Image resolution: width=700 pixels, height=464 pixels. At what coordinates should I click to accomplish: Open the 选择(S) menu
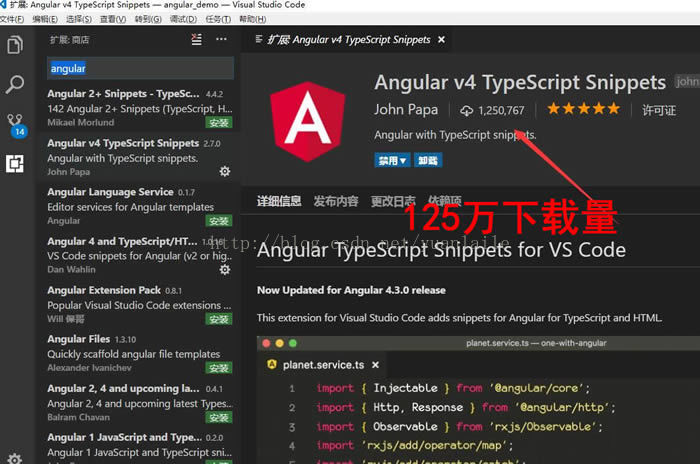pyautogui.click(x=79, y=19)
